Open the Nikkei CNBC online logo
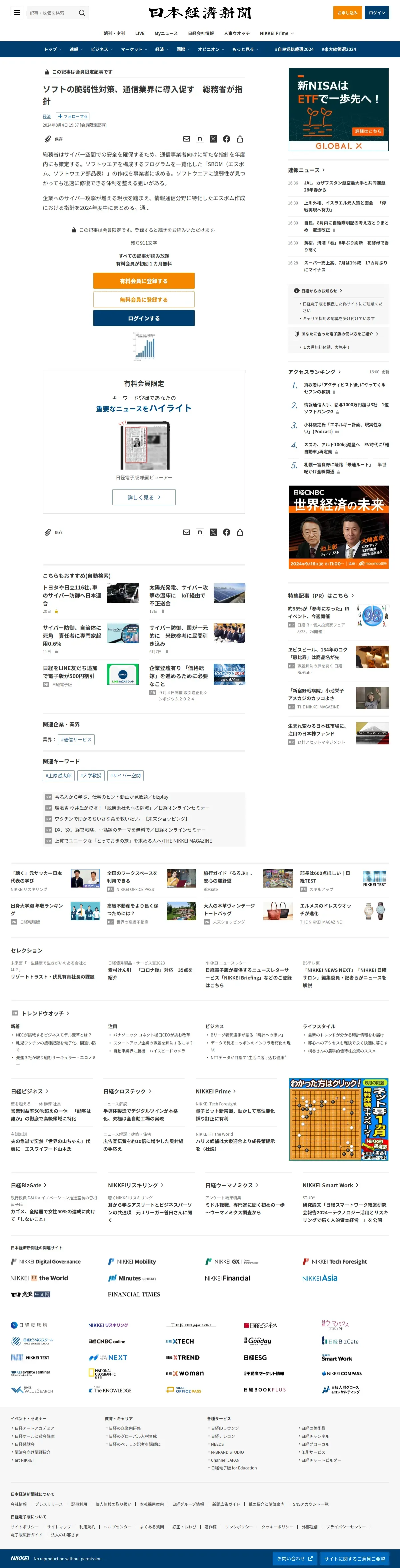 [107, 1341]
